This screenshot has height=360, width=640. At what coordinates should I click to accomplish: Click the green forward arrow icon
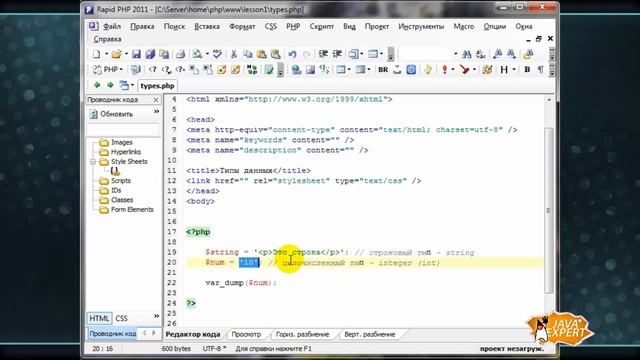(x=110, y=85)
